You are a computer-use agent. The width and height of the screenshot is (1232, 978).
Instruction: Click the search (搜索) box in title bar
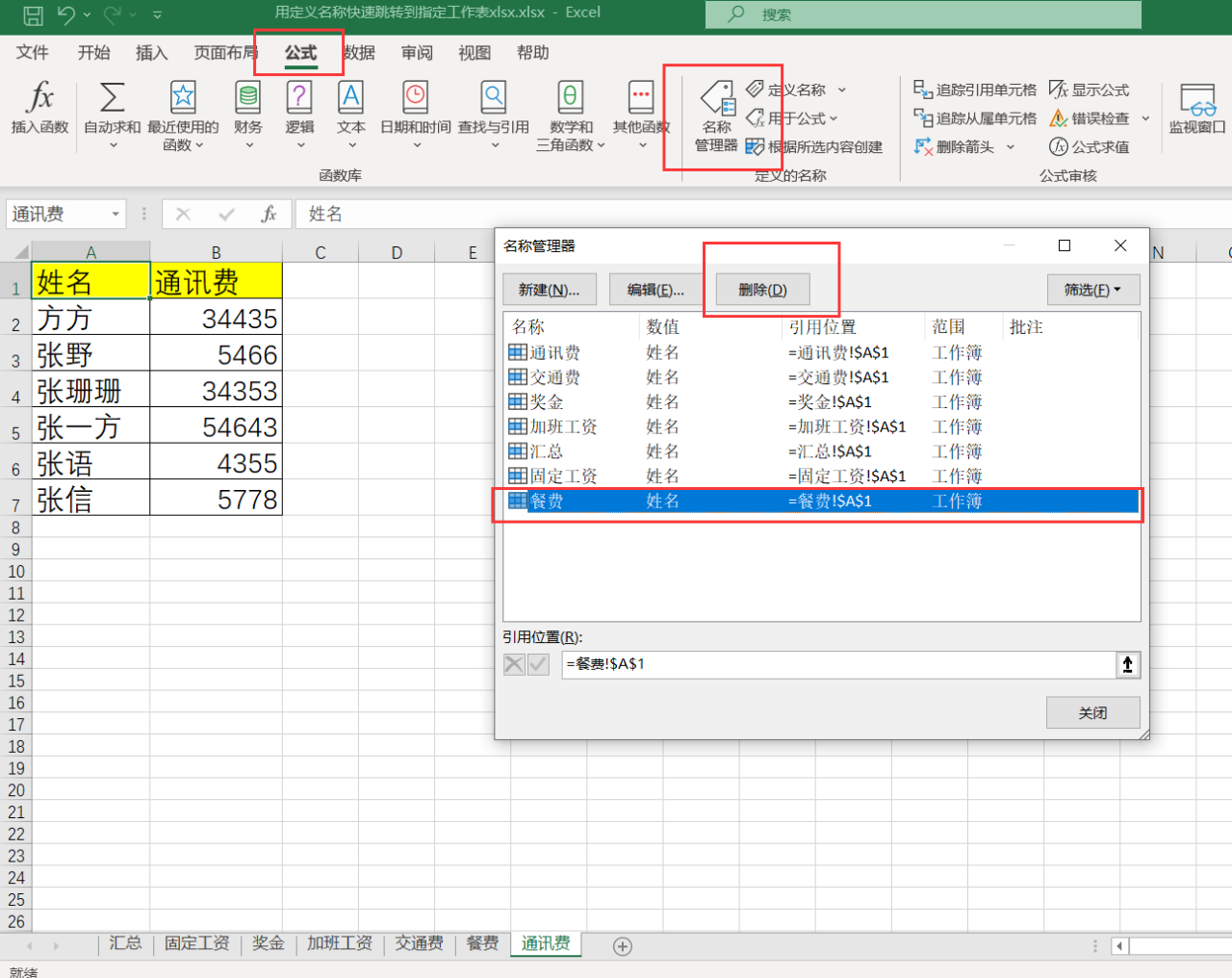923,14
